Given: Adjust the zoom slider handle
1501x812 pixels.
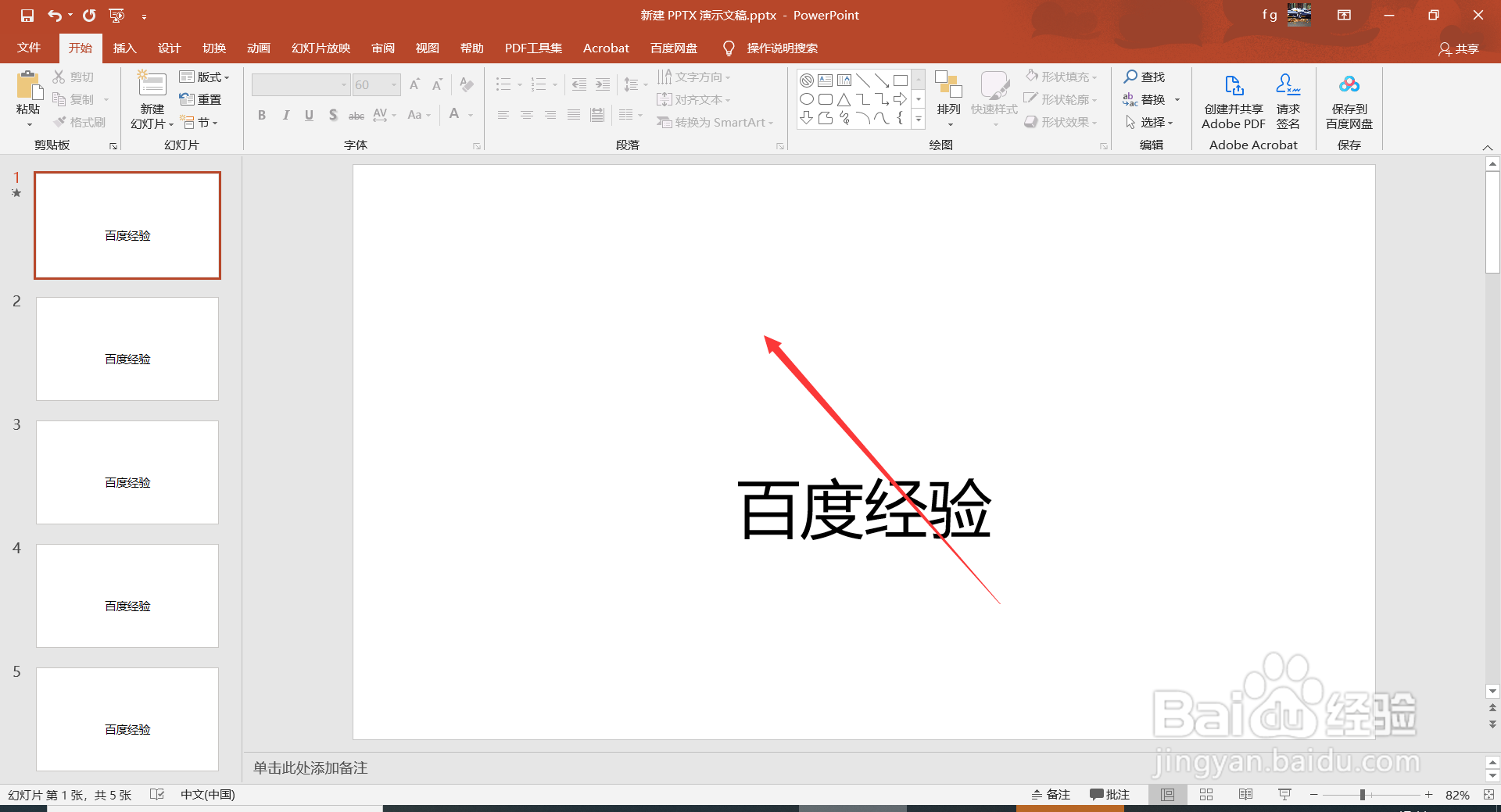Looking at the screenshot, I should (x=1363, y=794).
